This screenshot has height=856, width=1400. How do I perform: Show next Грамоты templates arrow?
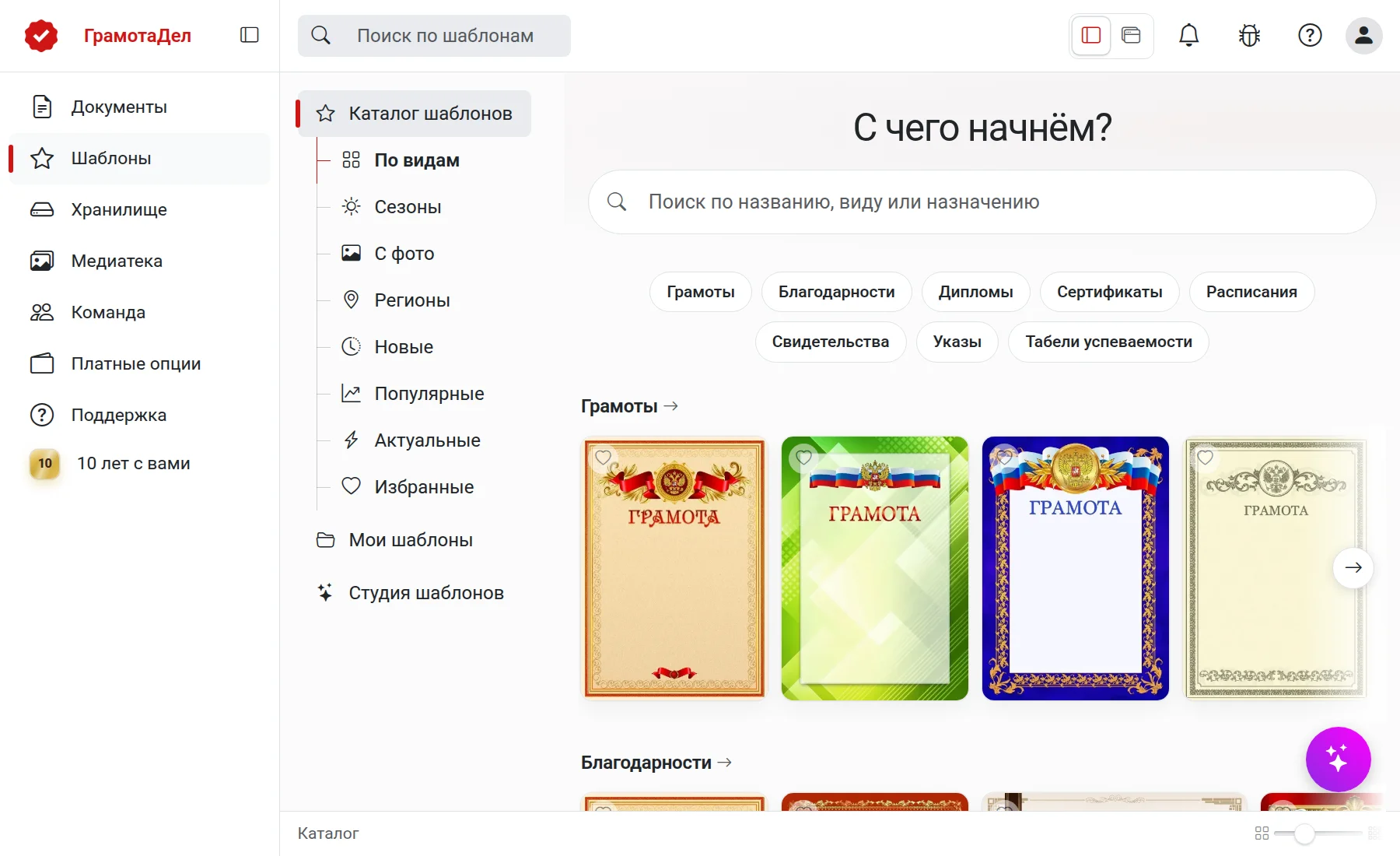pyautogui.click(x=1353, y=567)
